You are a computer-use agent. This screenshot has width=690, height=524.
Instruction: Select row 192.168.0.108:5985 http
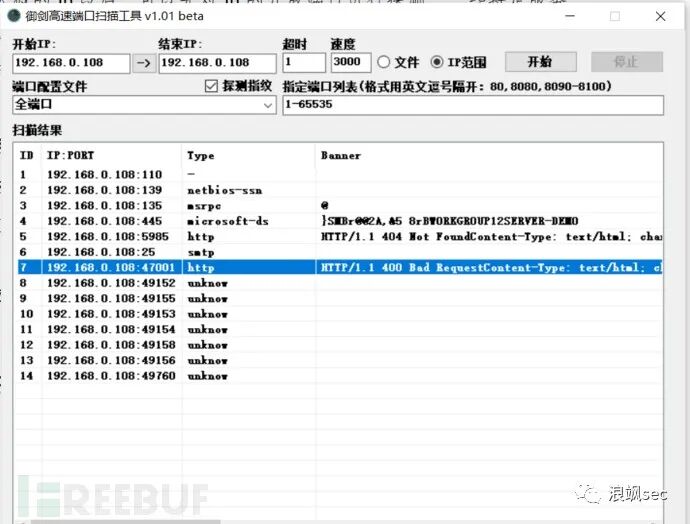pyautogui.click(x=340, y=237)
